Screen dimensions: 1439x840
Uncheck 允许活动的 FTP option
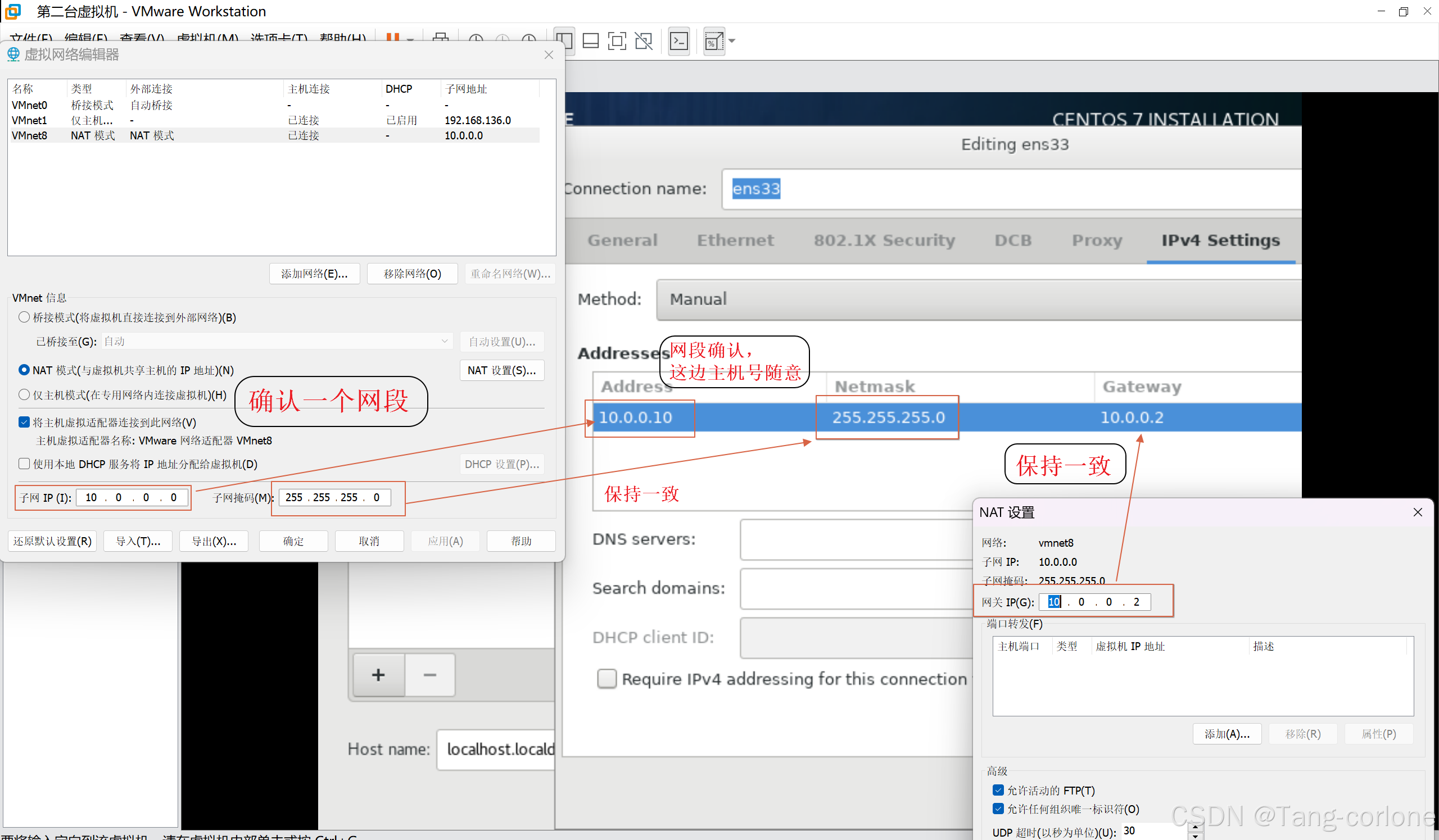pyautogui.click(x=998, y=791)
